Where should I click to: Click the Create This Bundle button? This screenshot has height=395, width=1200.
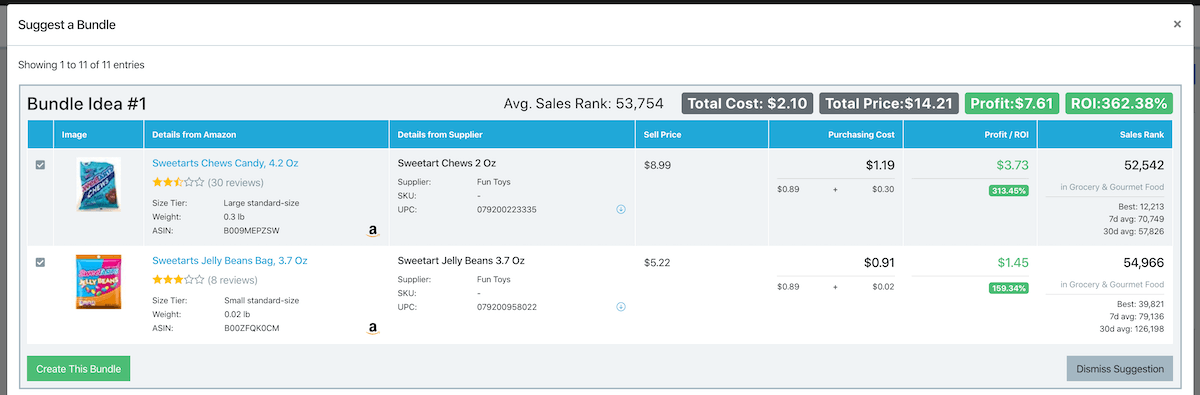(x=78, y=369)
